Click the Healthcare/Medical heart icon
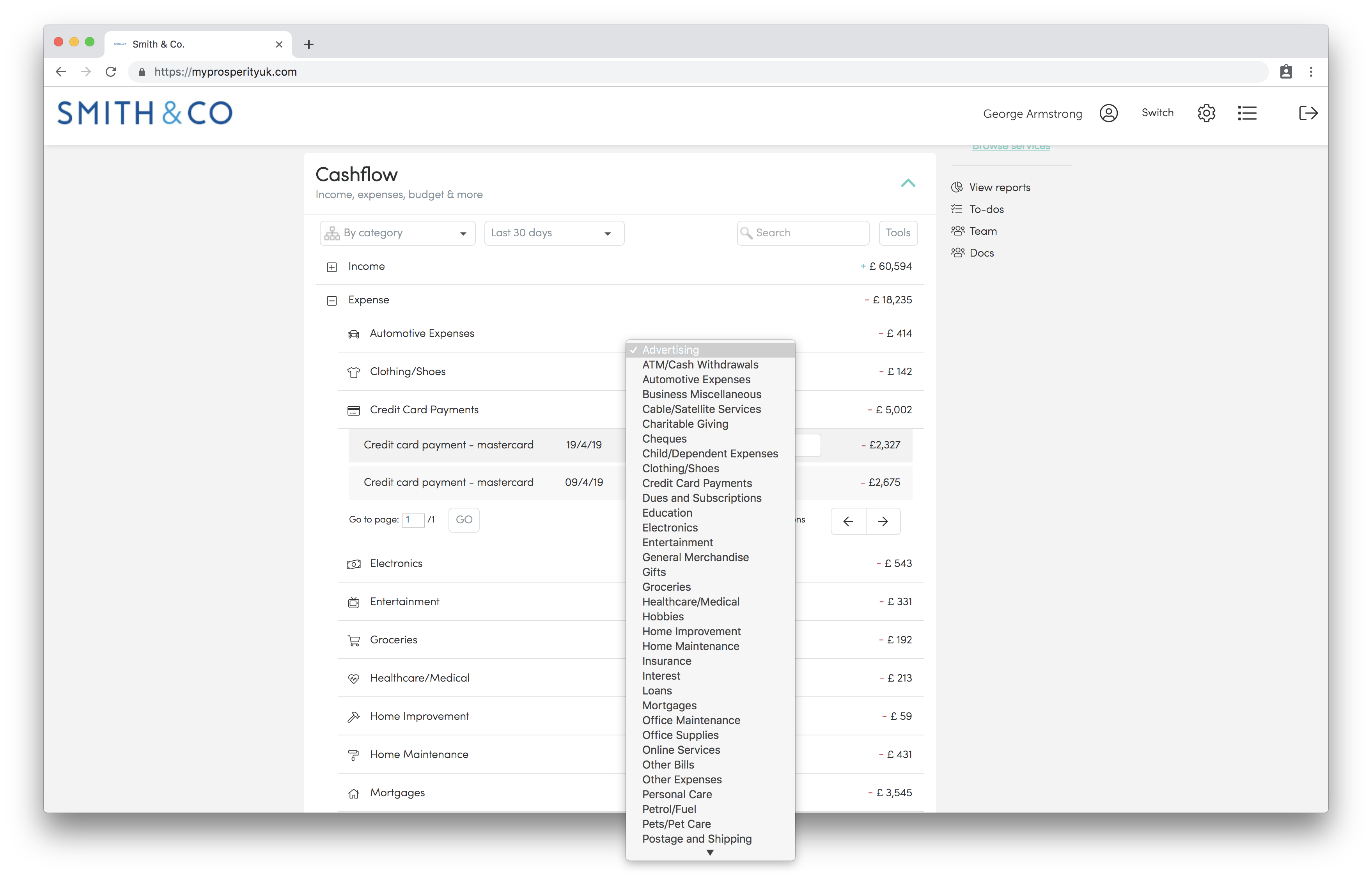 point(354,678)
